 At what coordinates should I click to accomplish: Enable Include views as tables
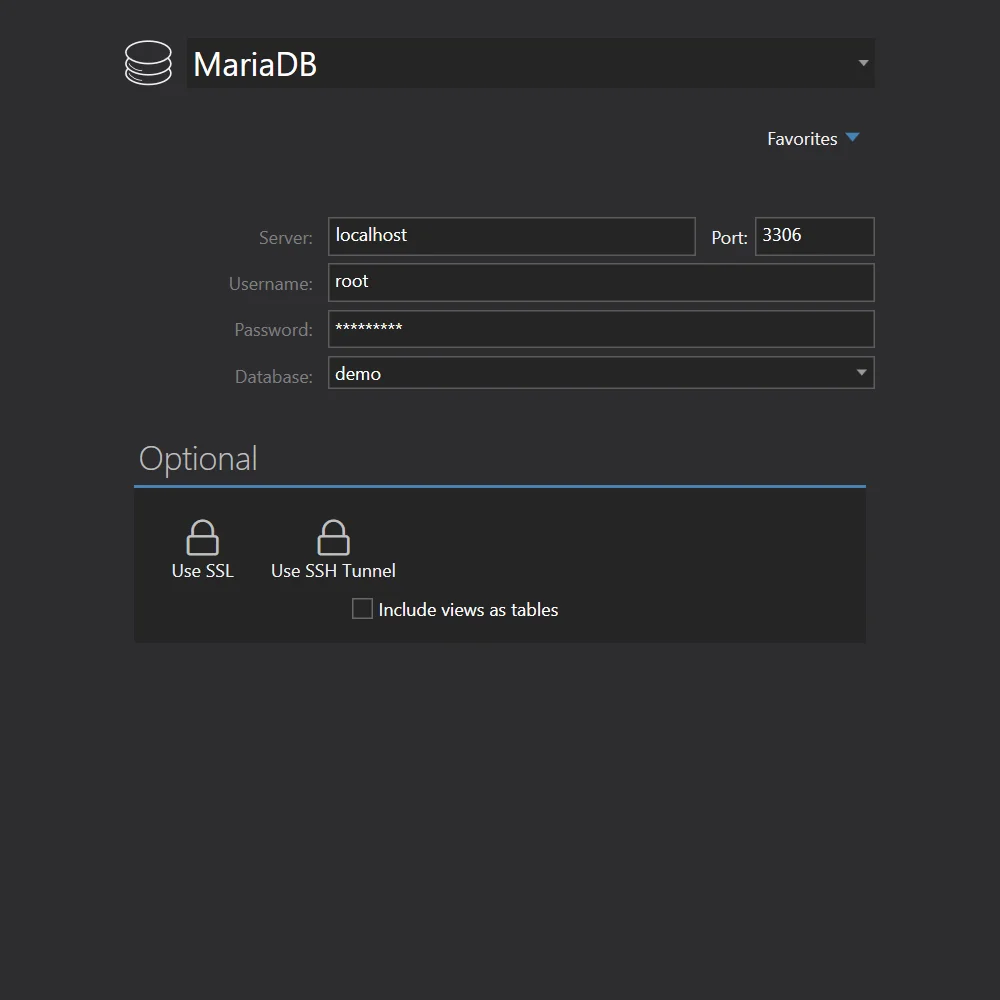362,608
